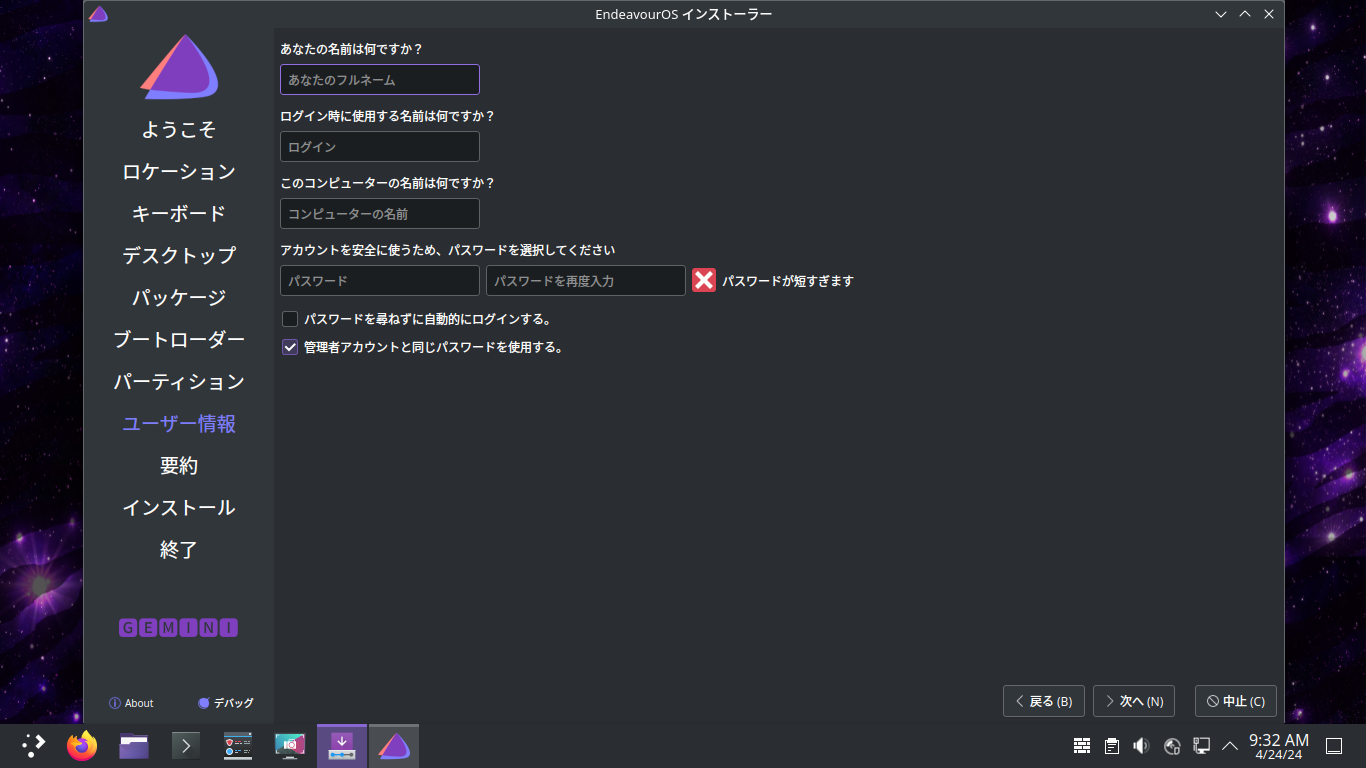The width and height of the screenshot is (1366, 768).
Task: Click the このコンピューターの名前 label
Action: 388,183
